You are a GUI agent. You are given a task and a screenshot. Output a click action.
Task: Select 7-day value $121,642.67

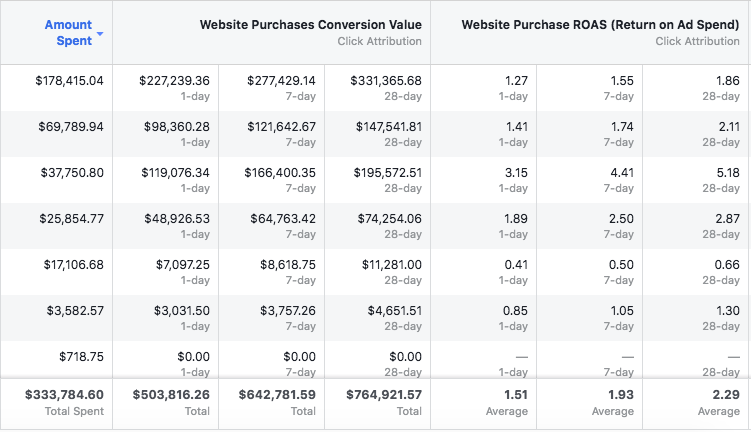pyautogui.click(x=282, y=126)
